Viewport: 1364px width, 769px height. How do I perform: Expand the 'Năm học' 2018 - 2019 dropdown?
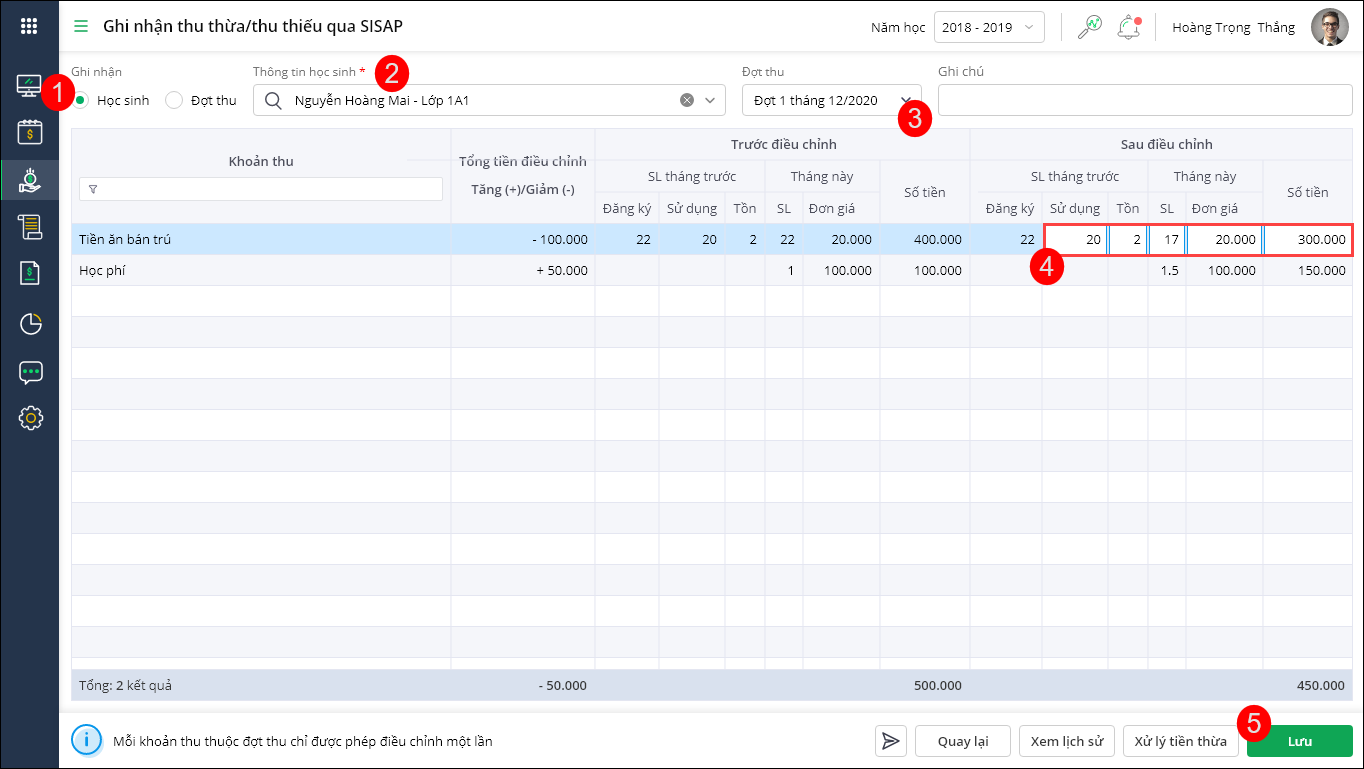(989, 27)
